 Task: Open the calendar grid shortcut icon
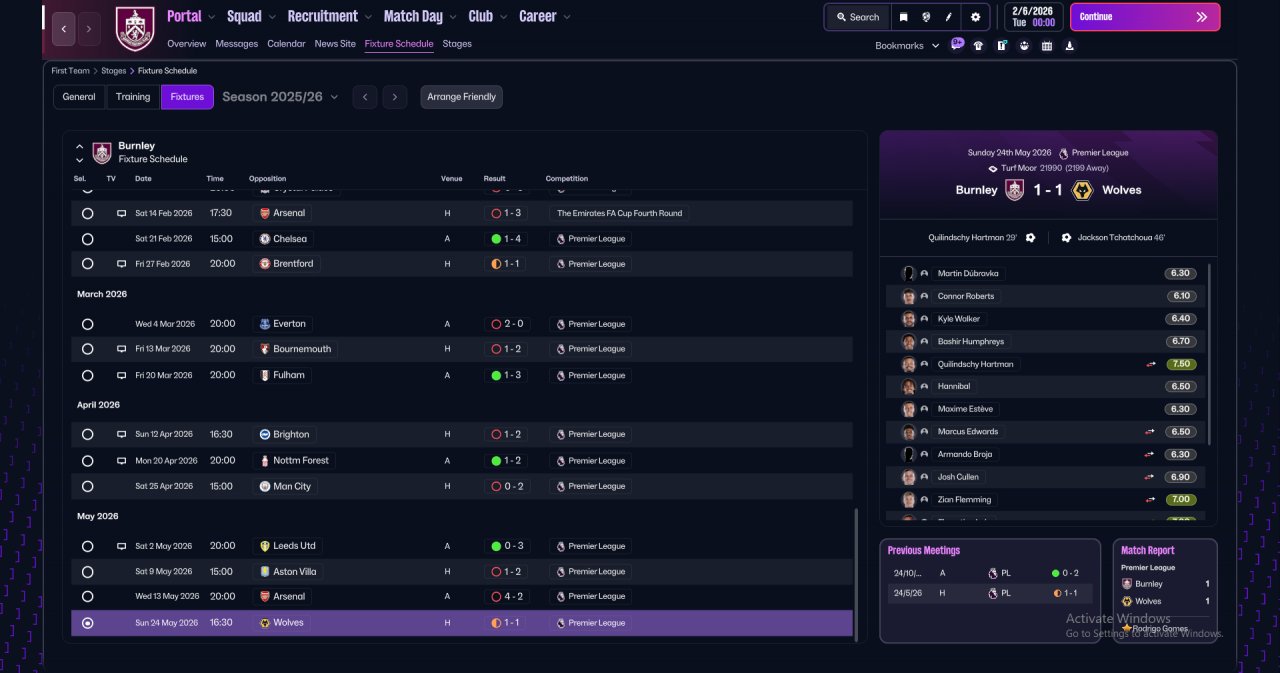click(1047, 45)
